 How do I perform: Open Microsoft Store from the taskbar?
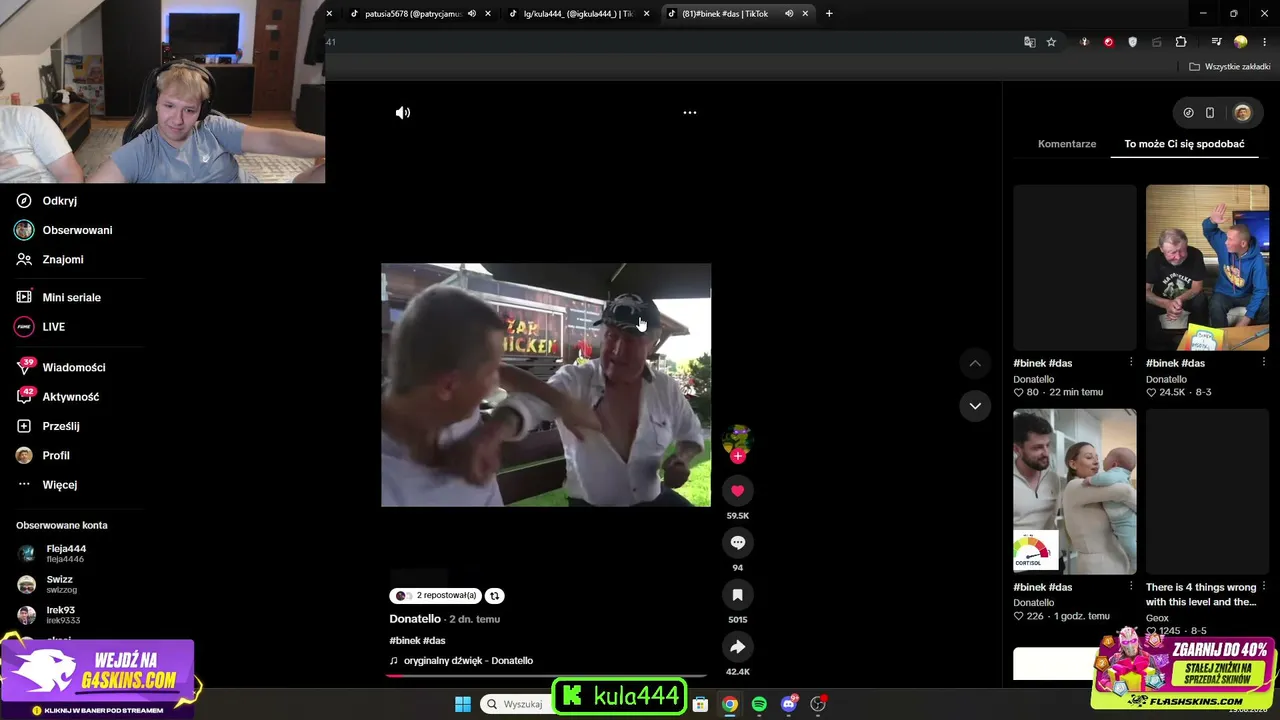pos(701,704)
